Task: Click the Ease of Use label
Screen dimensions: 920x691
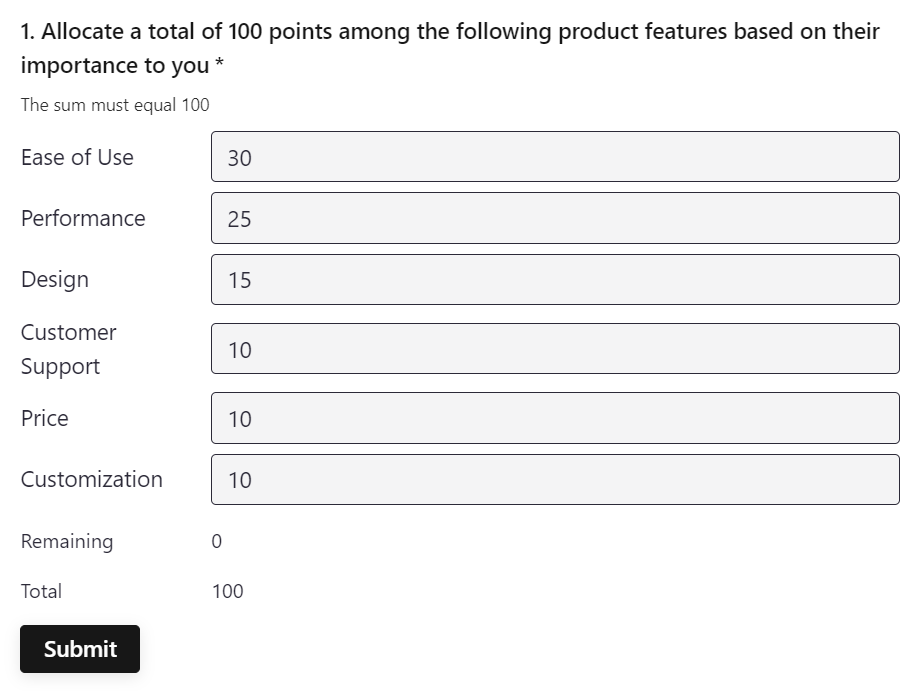Action: click(76, 157)
